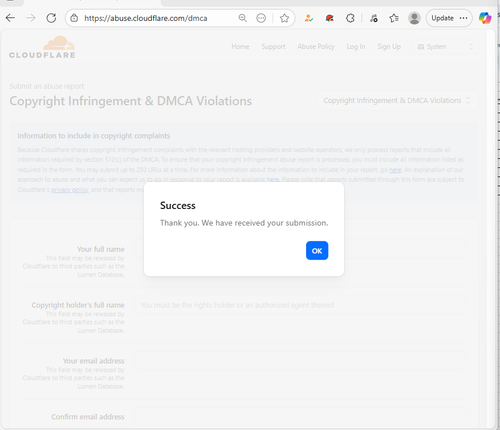Click the browser essentials icon
The width and height of the screenshot is (500, 430).
click(x=374, y=18)
